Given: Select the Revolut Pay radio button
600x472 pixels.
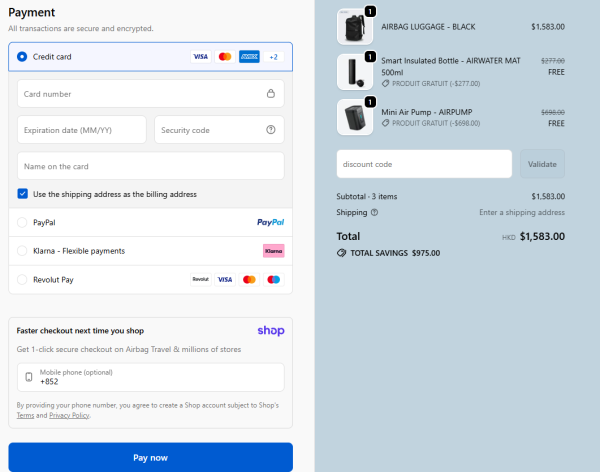Looking at the screenshot, I should 22,279.
